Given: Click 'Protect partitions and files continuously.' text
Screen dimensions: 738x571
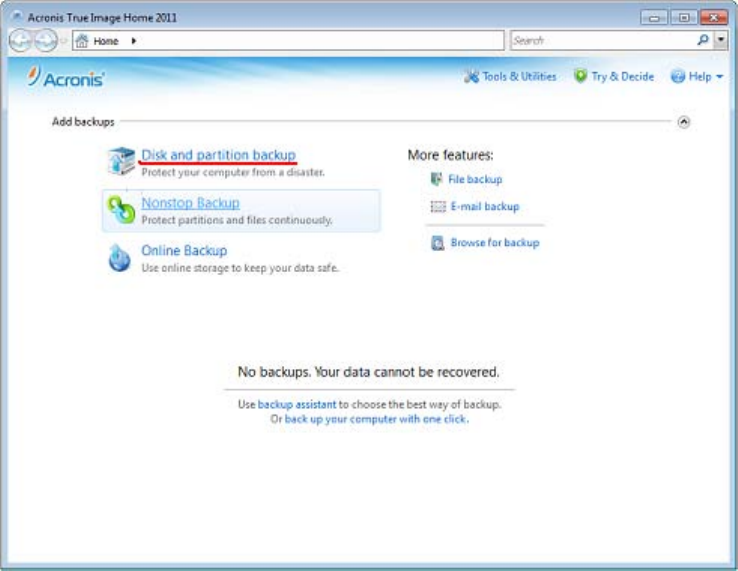Looking at the screenshot, I should [x=237, y=220].
